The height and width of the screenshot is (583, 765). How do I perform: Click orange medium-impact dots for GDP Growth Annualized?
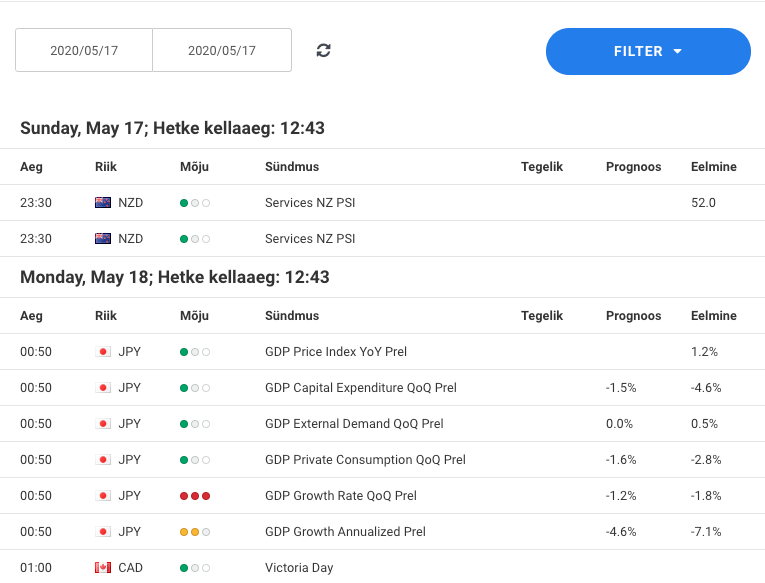point(195,532)
